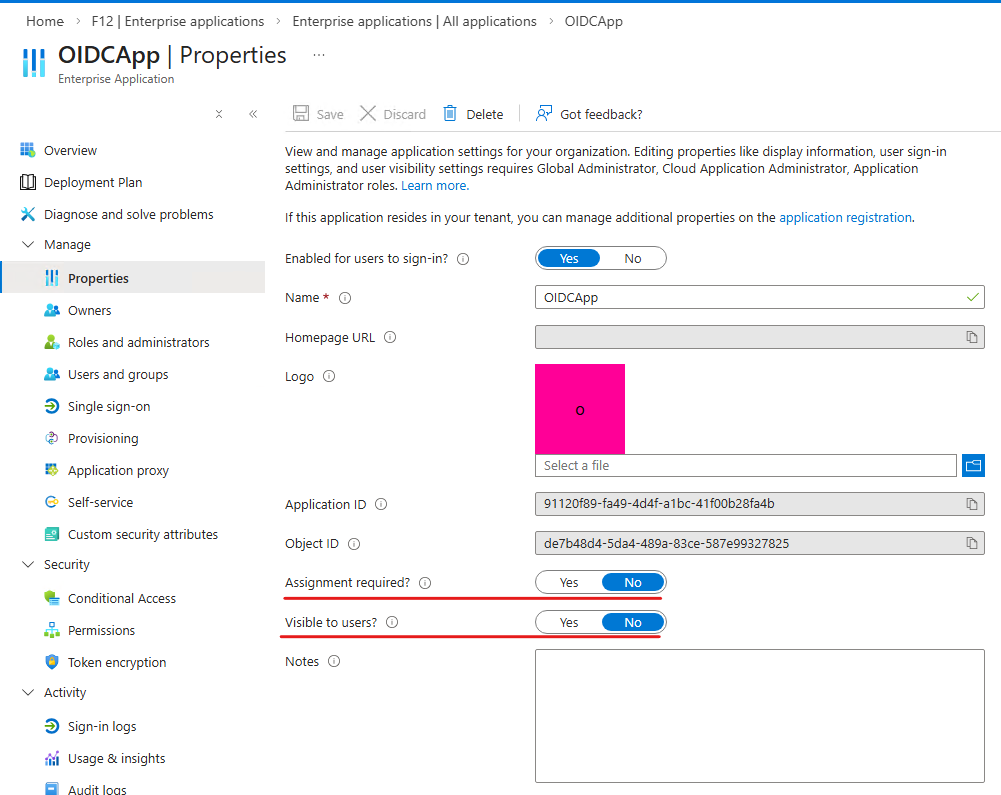Show info tooltip for Assignment required

425,583
